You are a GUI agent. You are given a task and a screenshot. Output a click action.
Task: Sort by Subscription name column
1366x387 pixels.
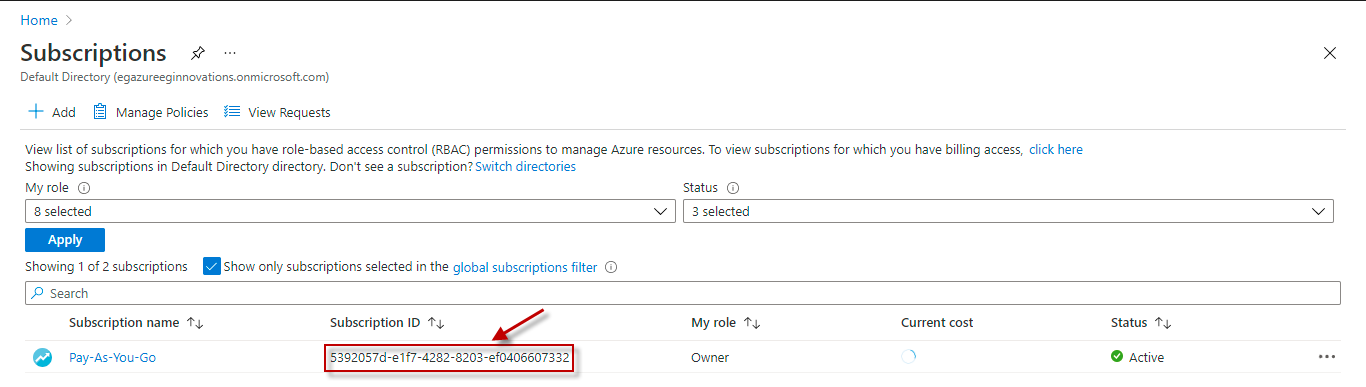coord(136,322)
